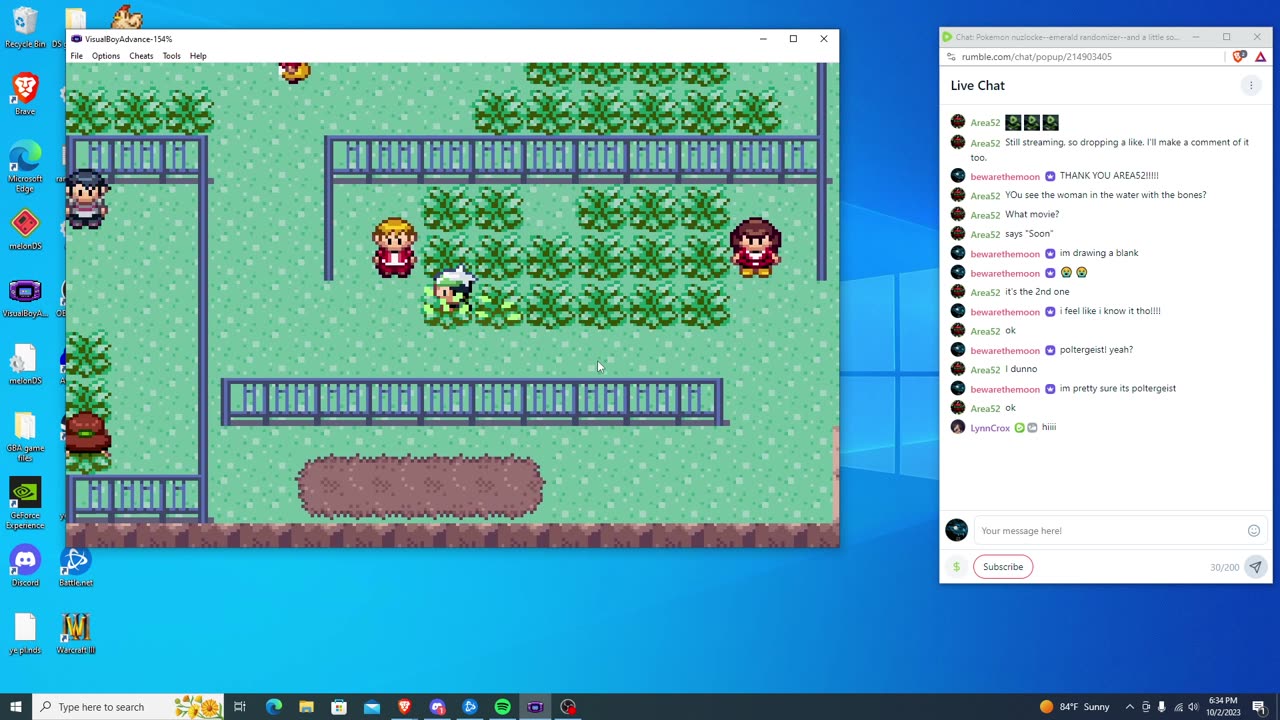Open the Cheats menu
Viewport: 1280px width, 720px height.
click(x=141, y=56)
